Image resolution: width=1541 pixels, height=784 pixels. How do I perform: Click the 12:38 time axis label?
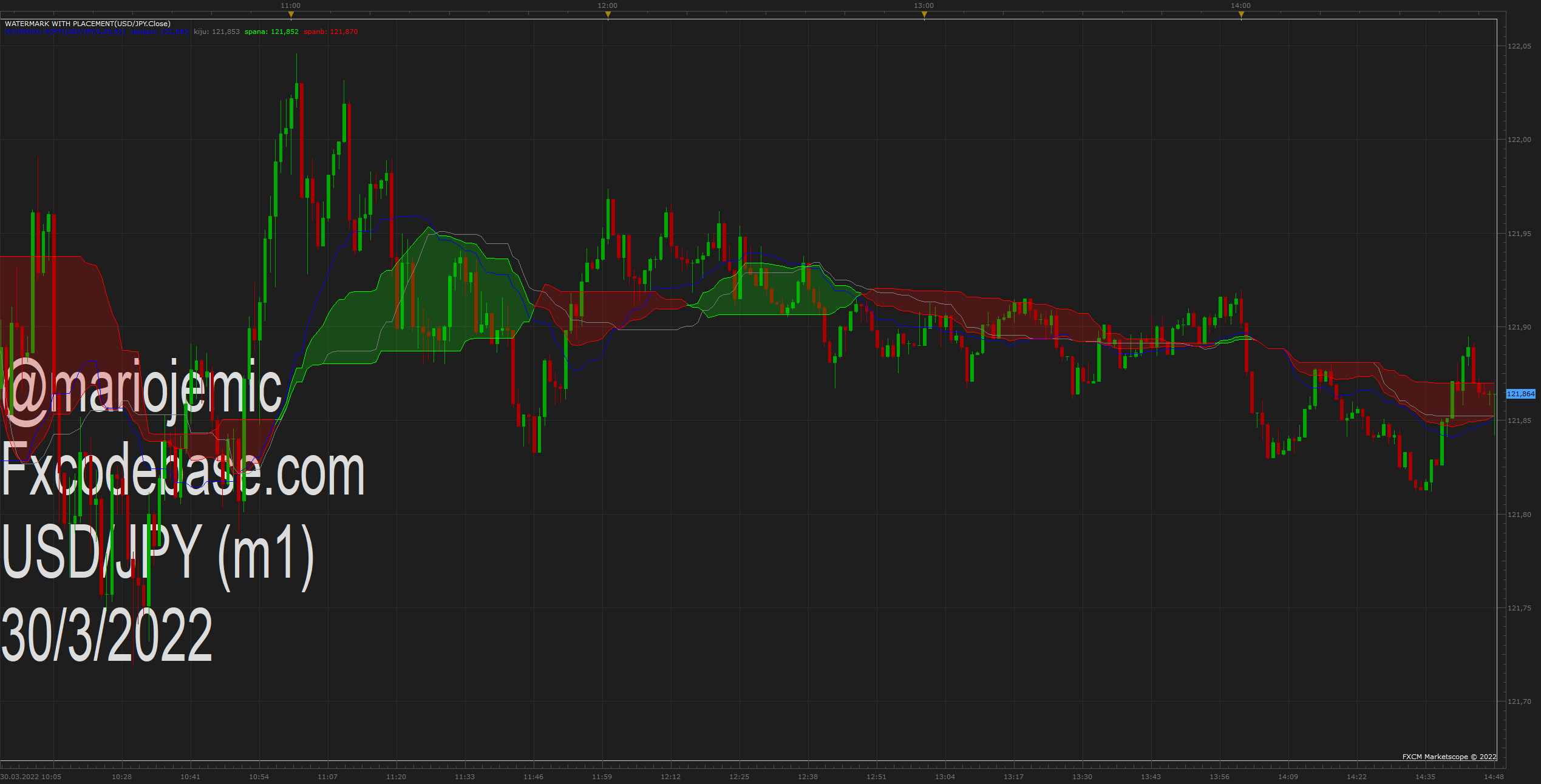pos(808,777)
